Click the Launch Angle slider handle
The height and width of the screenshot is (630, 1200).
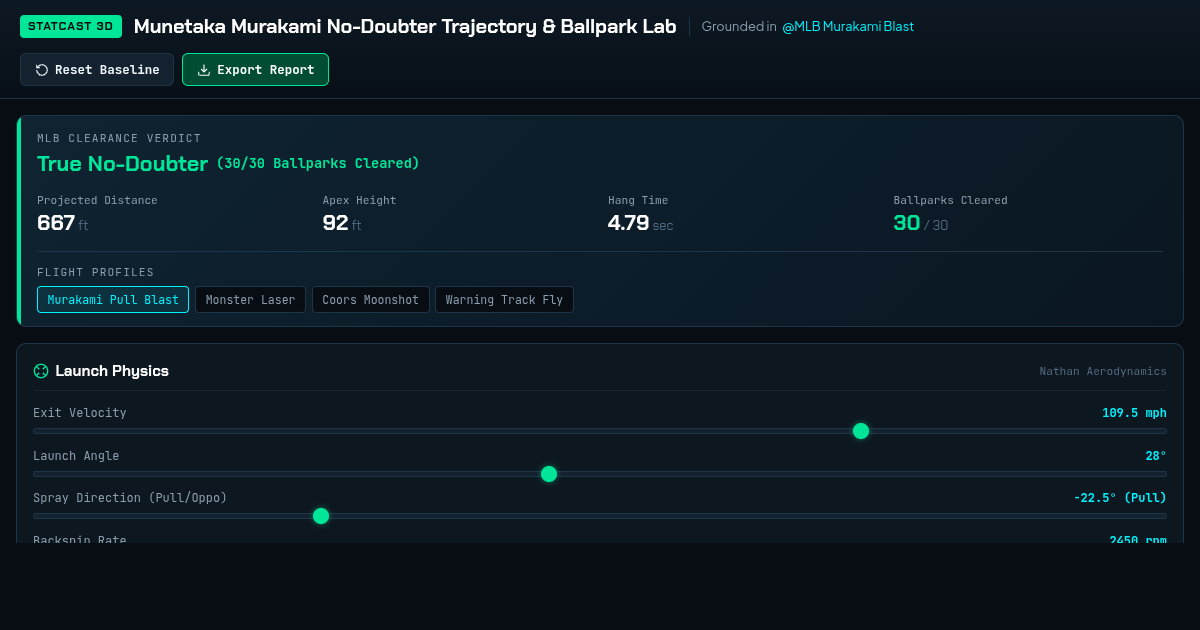[549, 474]
